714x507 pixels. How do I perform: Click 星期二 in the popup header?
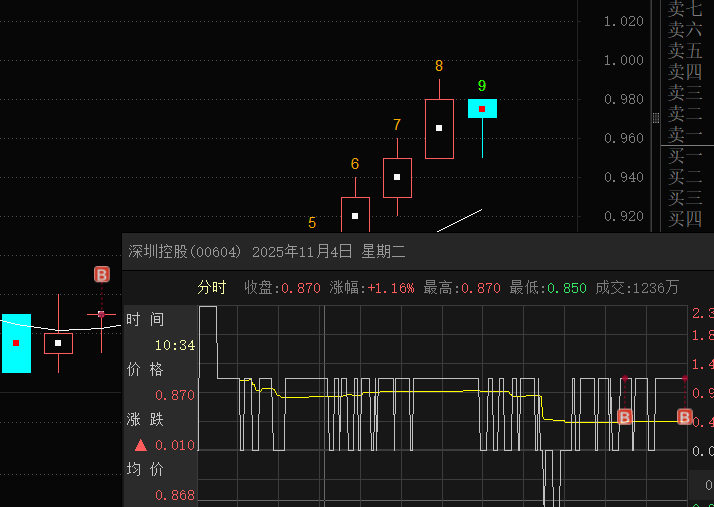tap(383, 251)
